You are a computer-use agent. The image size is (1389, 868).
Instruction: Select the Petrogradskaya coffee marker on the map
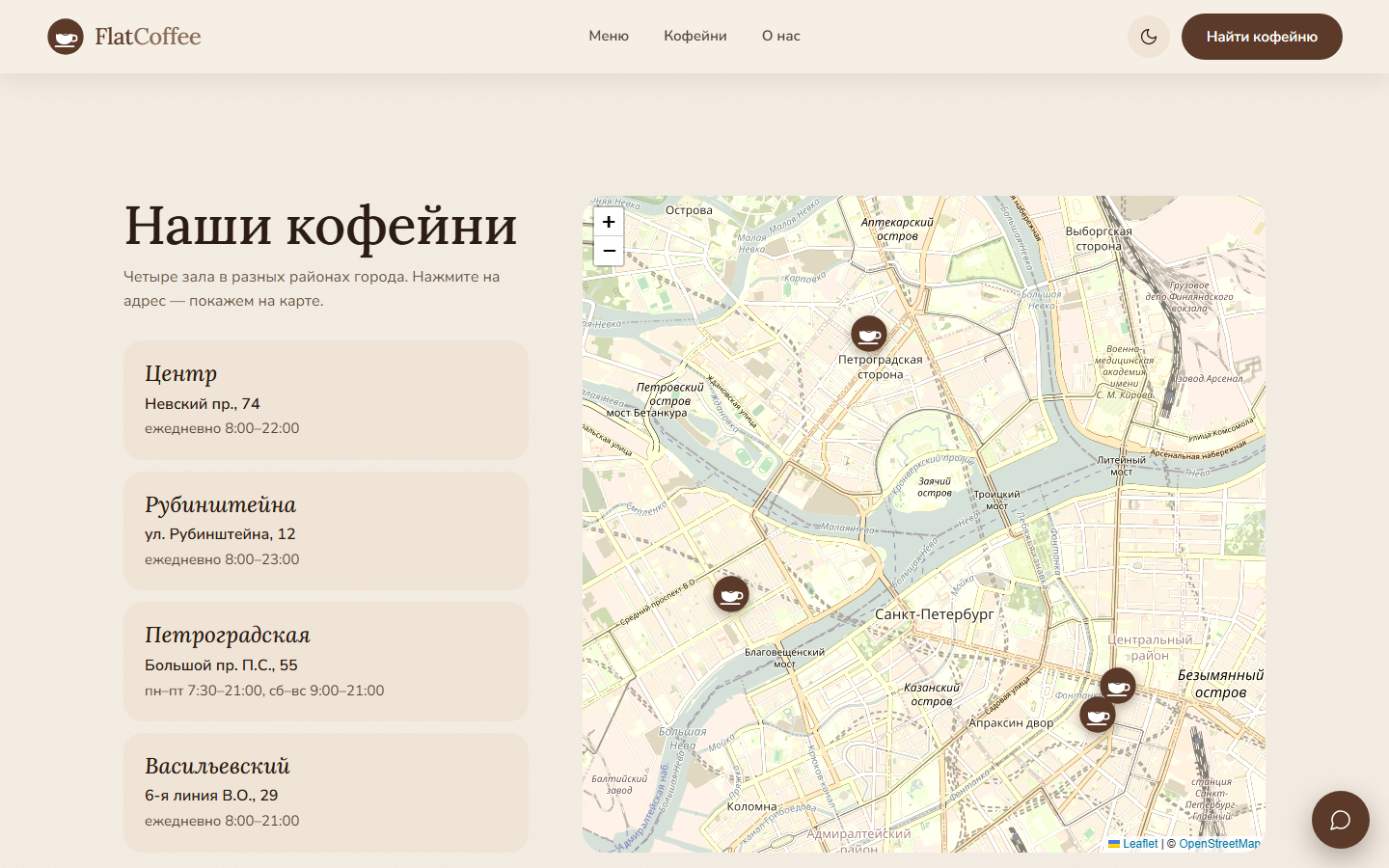869,335
